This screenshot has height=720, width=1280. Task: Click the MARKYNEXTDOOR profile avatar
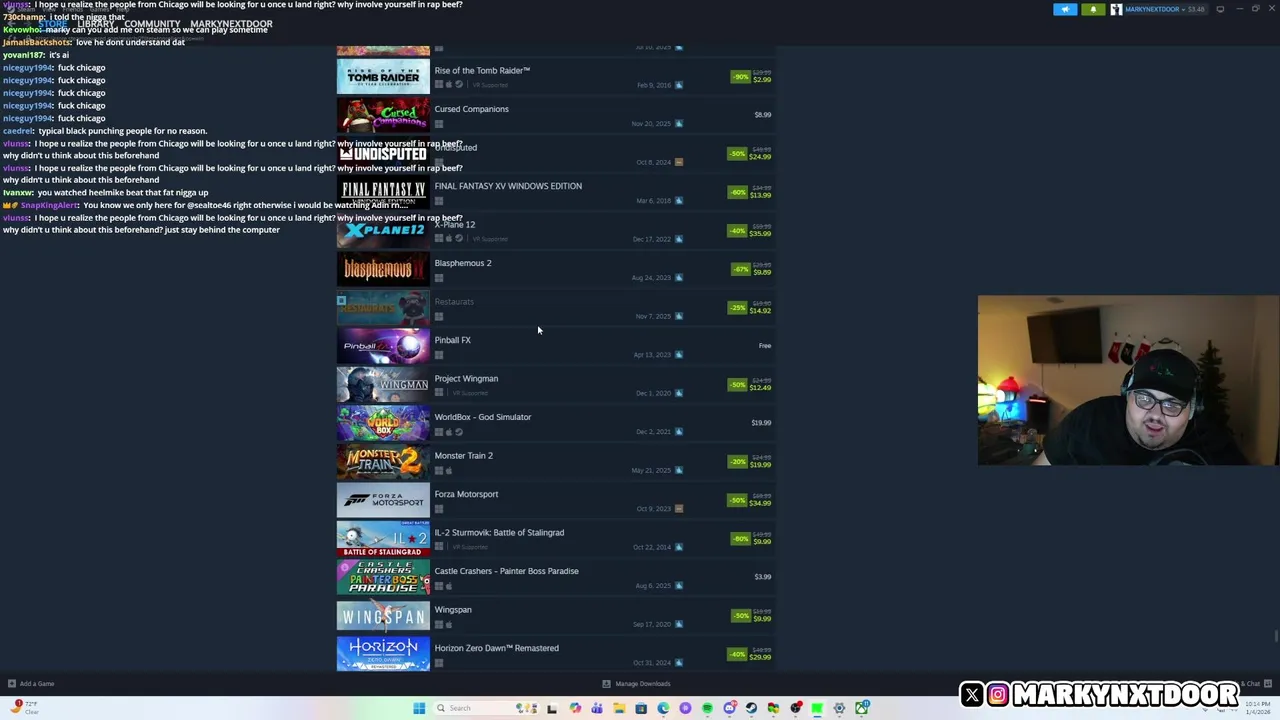[x=1116, y=9]
